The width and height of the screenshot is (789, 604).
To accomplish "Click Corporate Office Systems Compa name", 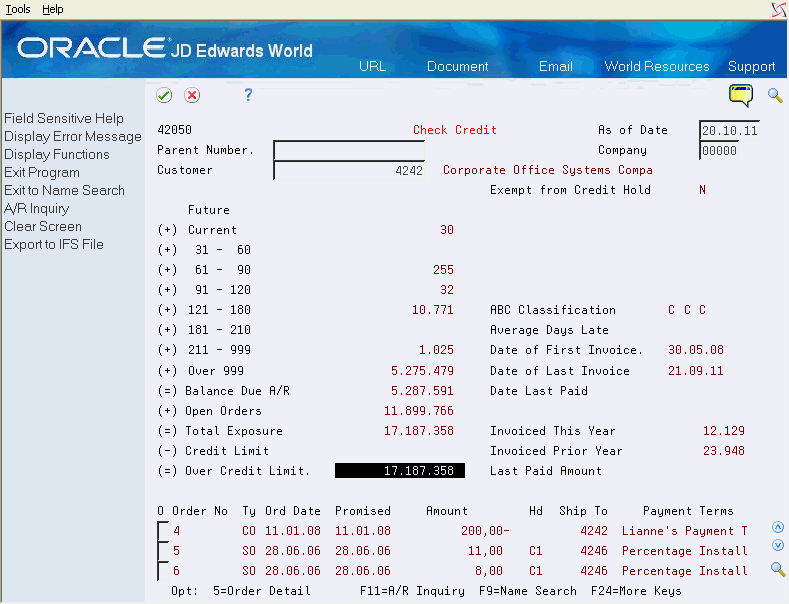I will click(548, 170).
